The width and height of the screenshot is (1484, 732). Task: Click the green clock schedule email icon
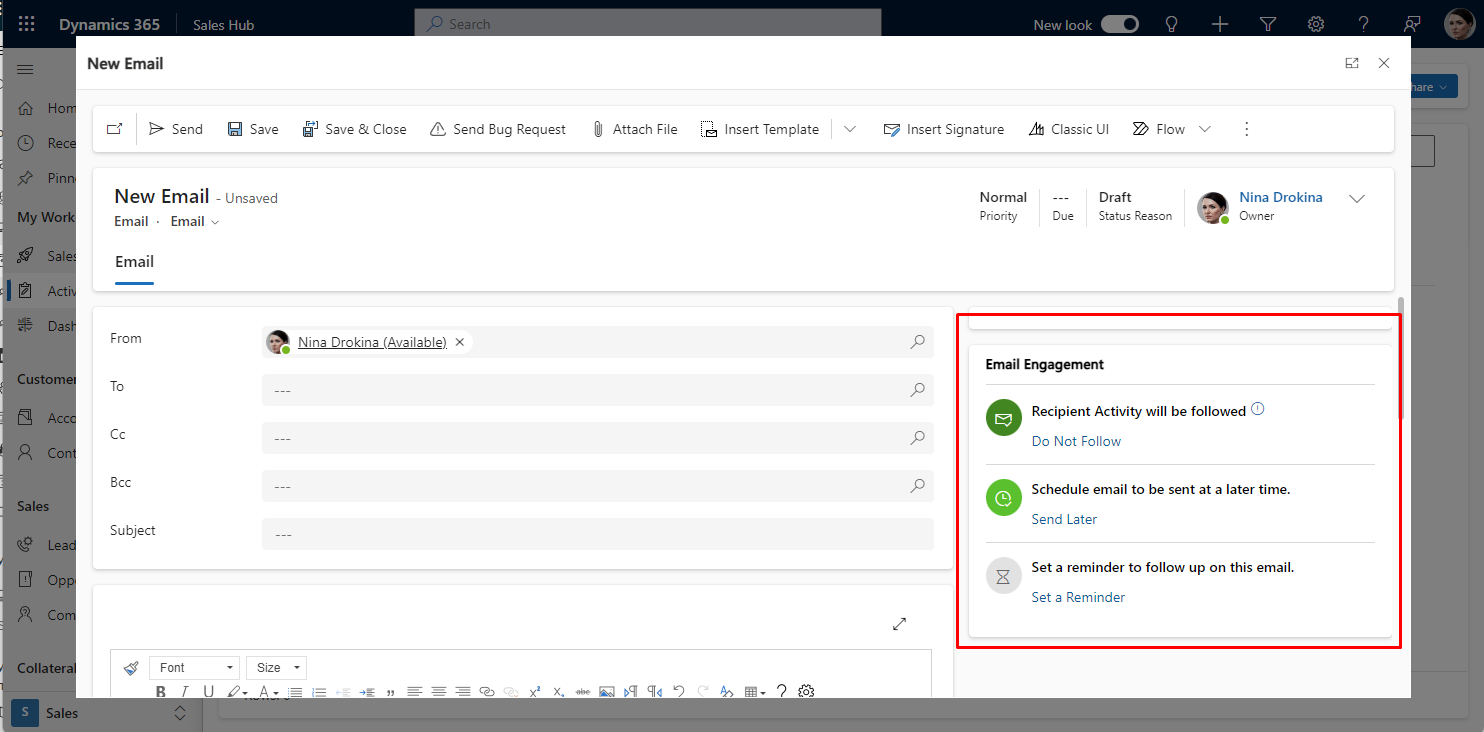point(1004,497)
